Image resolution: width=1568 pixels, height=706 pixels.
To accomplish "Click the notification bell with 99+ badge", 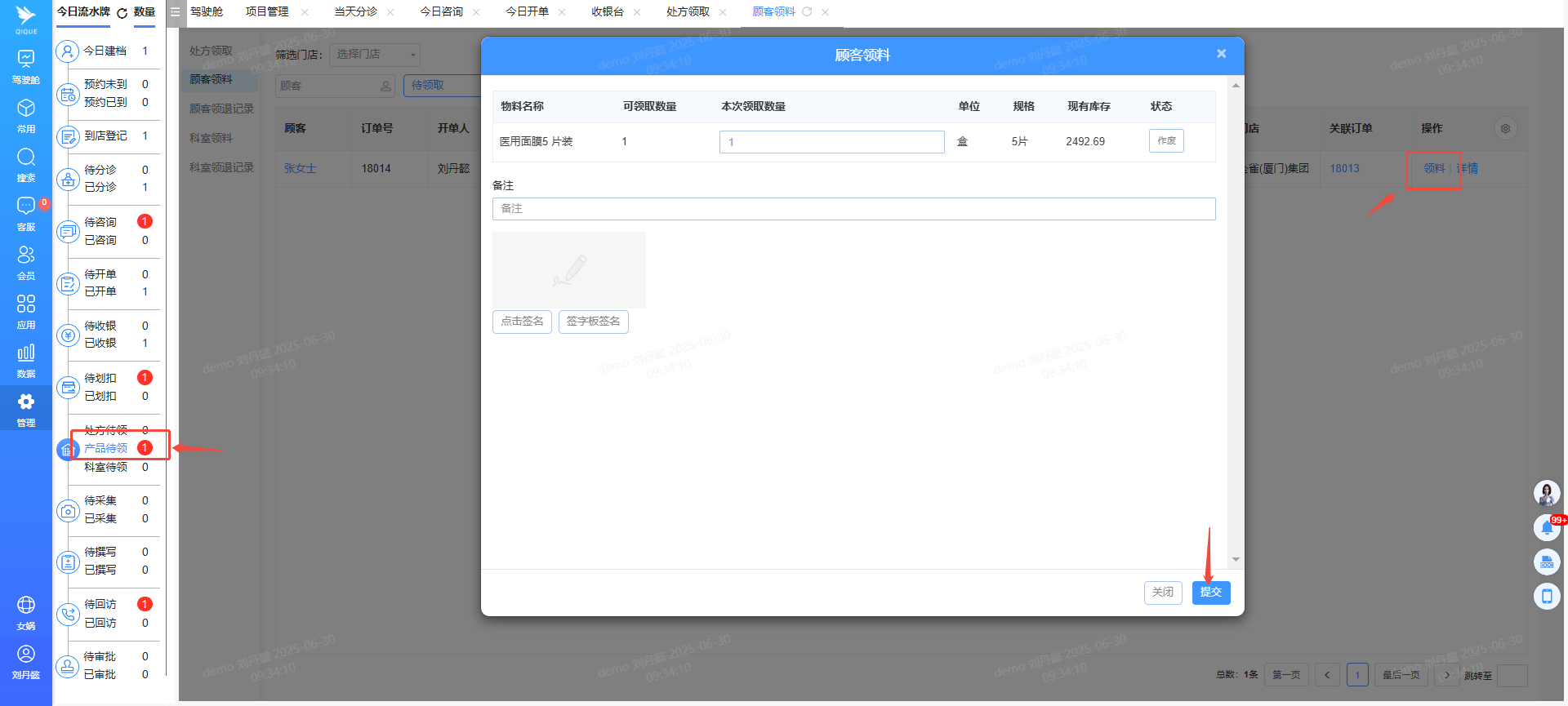I will pos(1547,528).
